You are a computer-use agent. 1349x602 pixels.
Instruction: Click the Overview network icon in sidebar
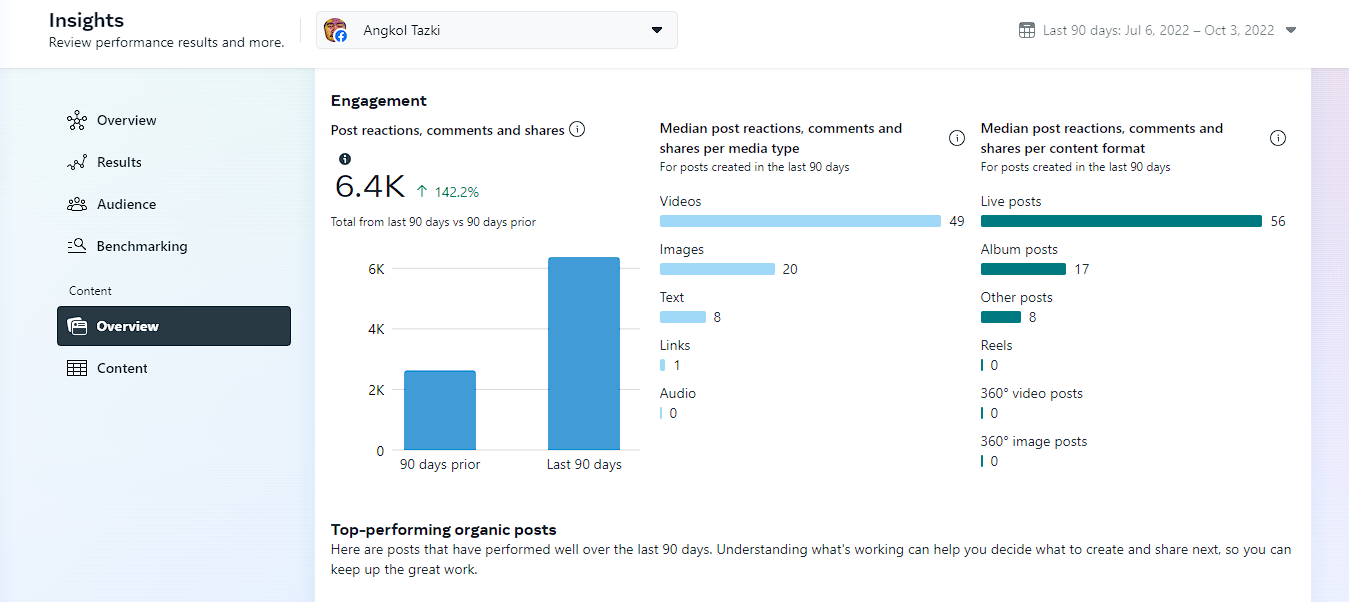(77, 121)
